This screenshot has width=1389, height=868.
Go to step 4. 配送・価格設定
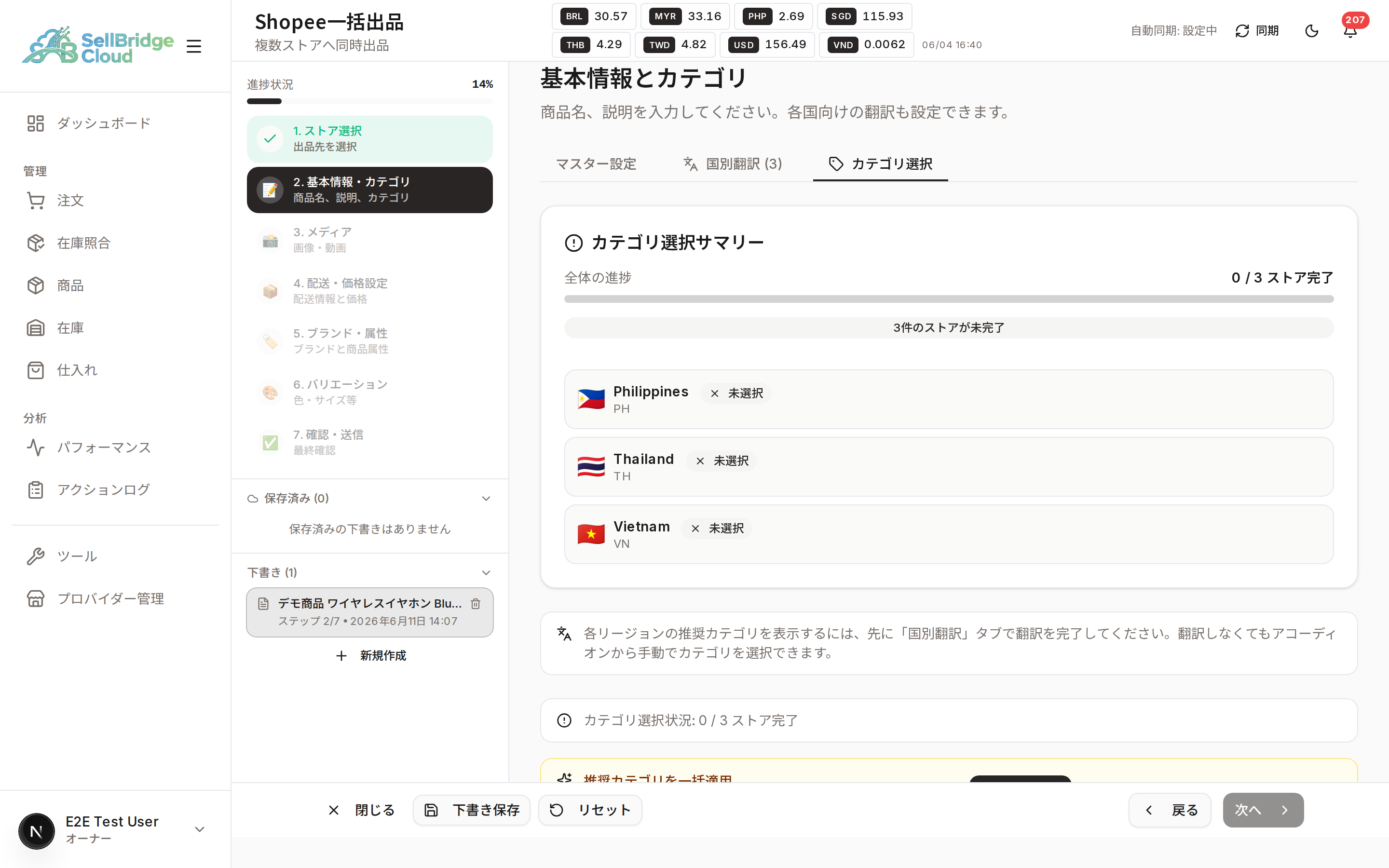(x=369, y=291)
